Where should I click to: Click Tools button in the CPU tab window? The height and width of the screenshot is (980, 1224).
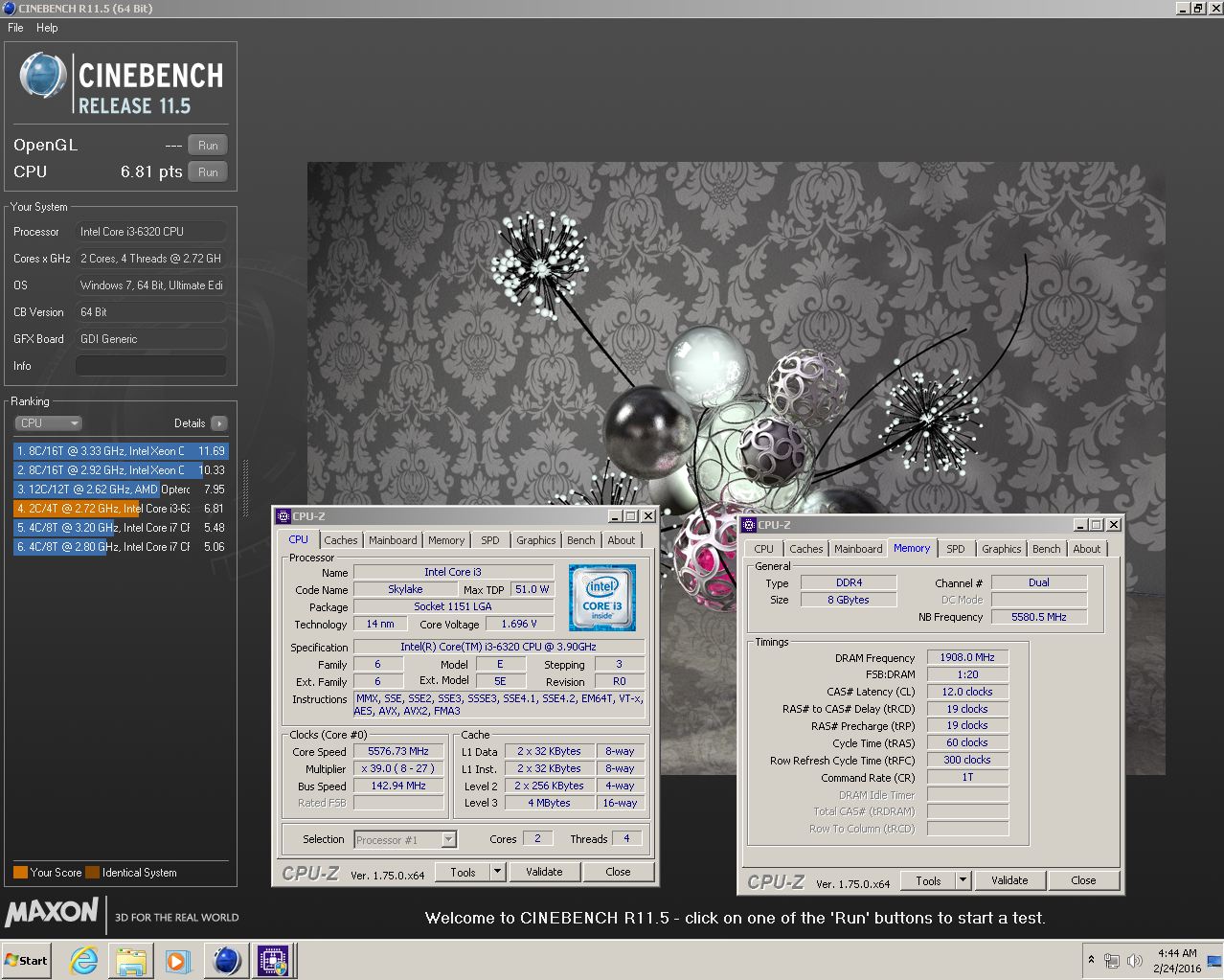tap(463, 872)
